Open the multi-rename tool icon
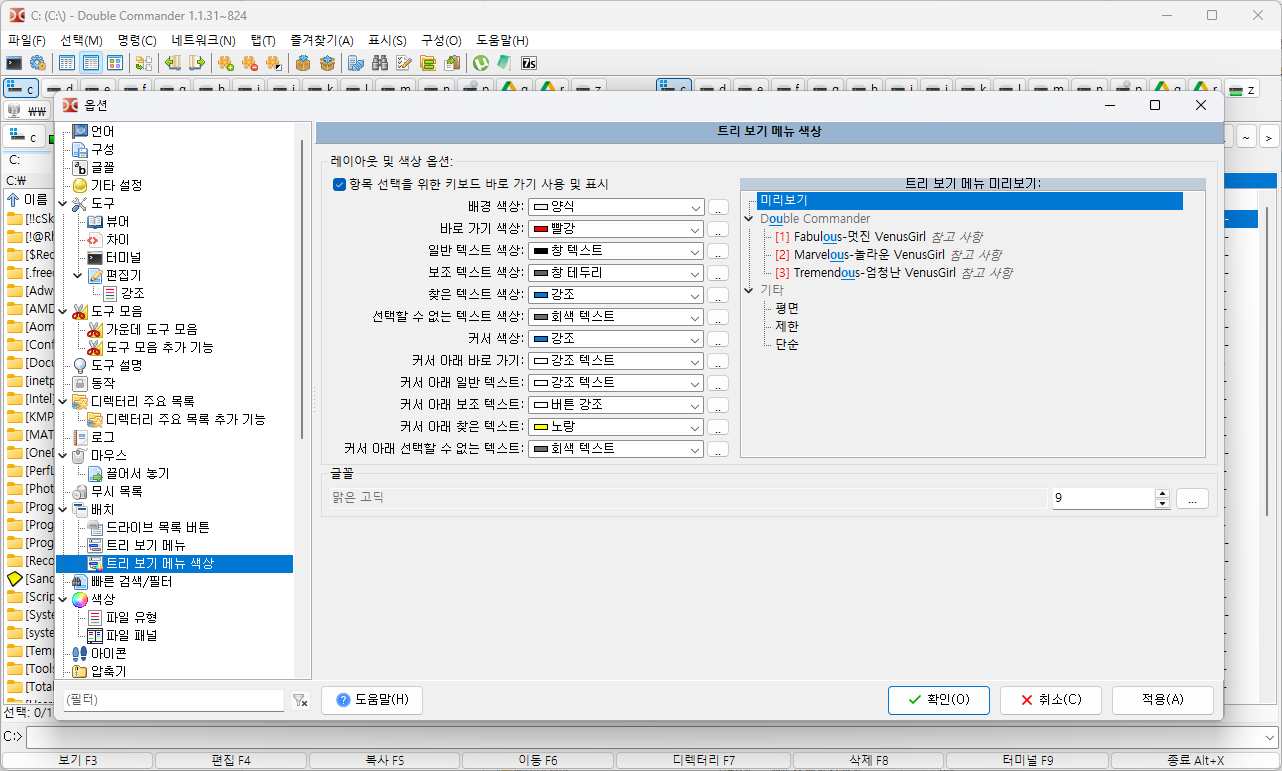This screenshot has width=1282, height=771. coord(404,63)
